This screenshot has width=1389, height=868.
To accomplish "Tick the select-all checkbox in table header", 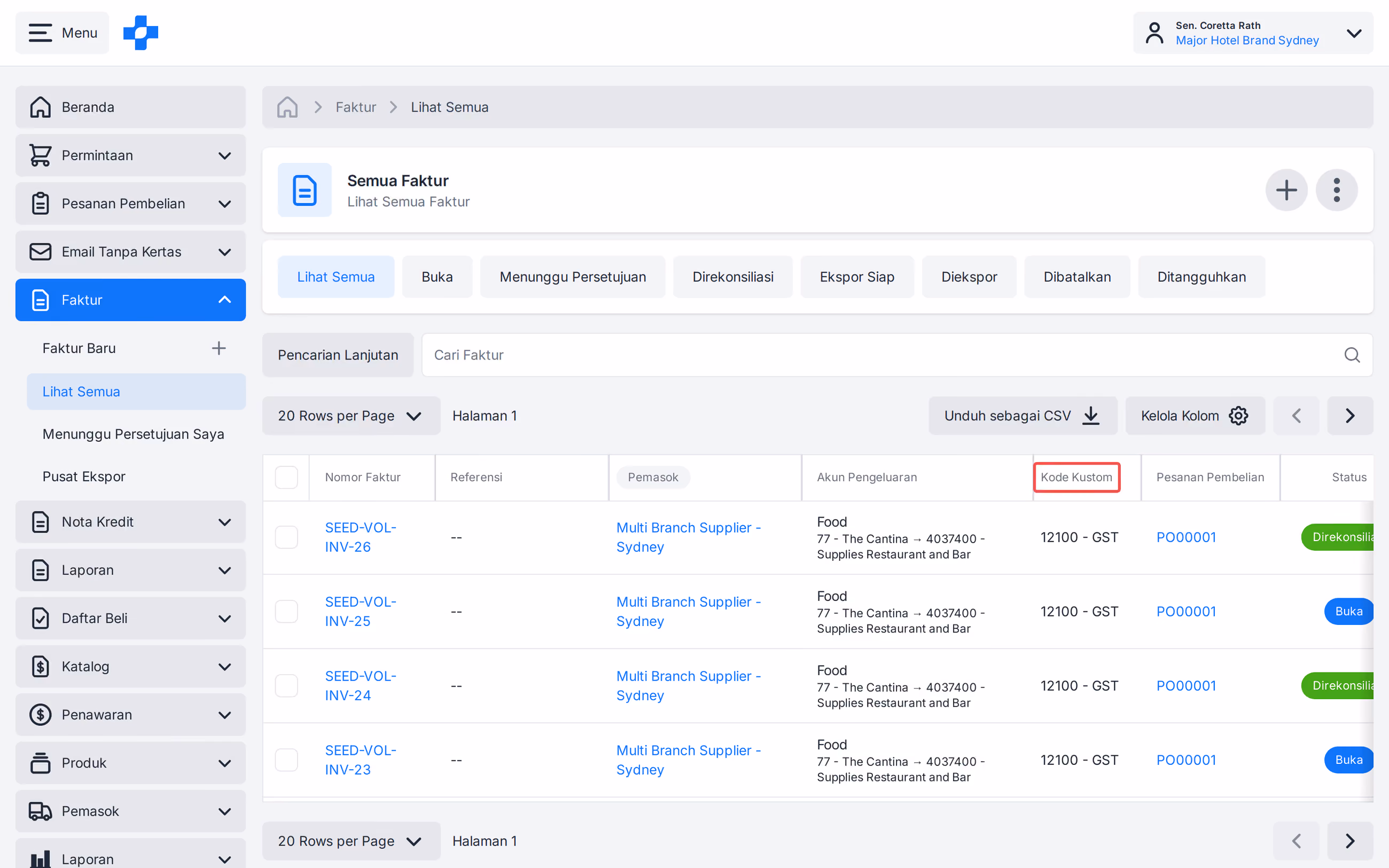I will tap(286, 477).
